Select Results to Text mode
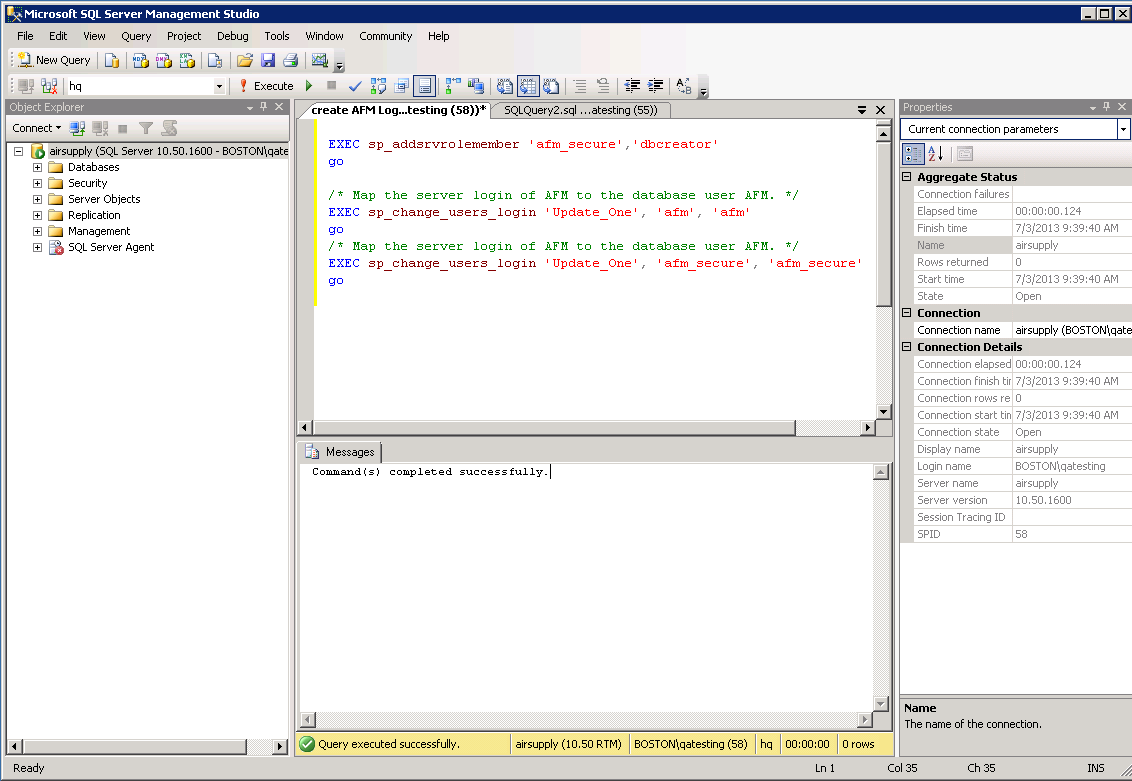This screenshot has height=781, width=1132. tap(505, 86)
